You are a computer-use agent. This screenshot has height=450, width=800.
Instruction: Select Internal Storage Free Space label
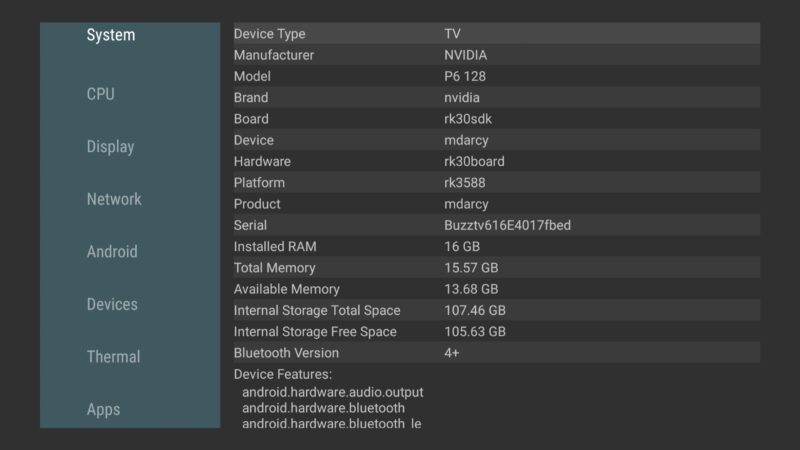(315, 332)
